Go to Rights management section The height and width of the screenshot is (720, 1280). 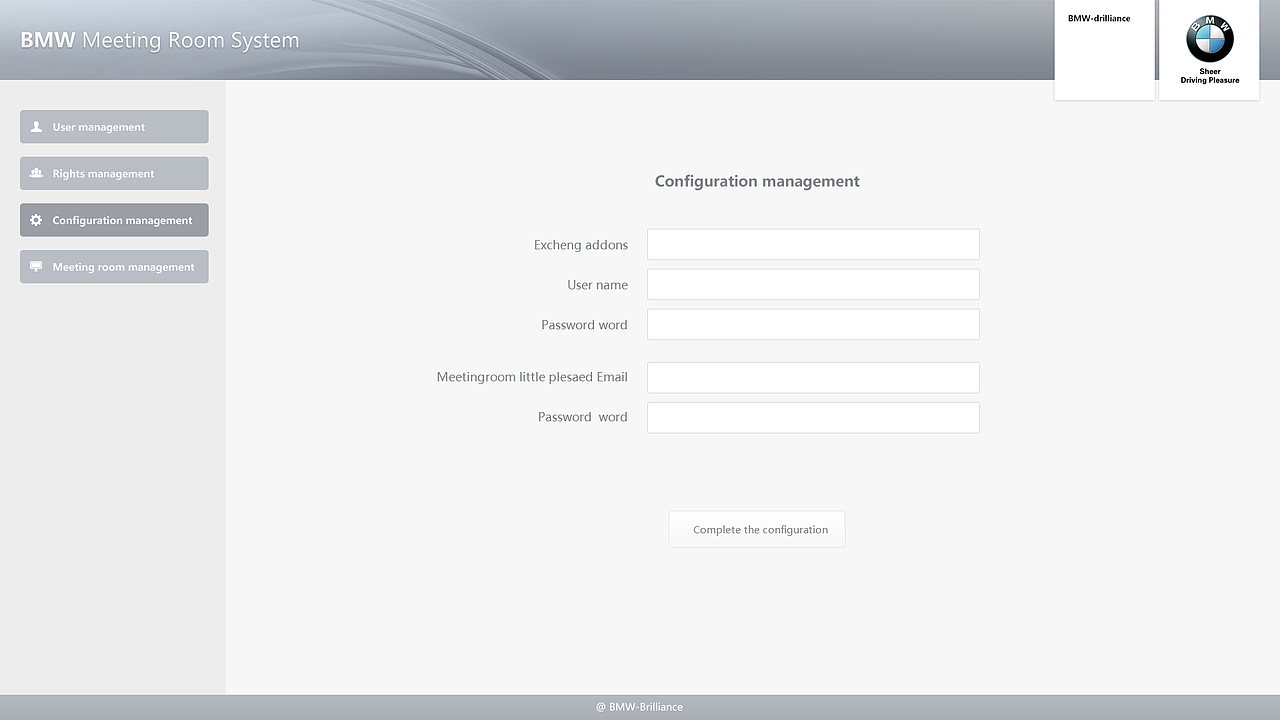[114, 173]
